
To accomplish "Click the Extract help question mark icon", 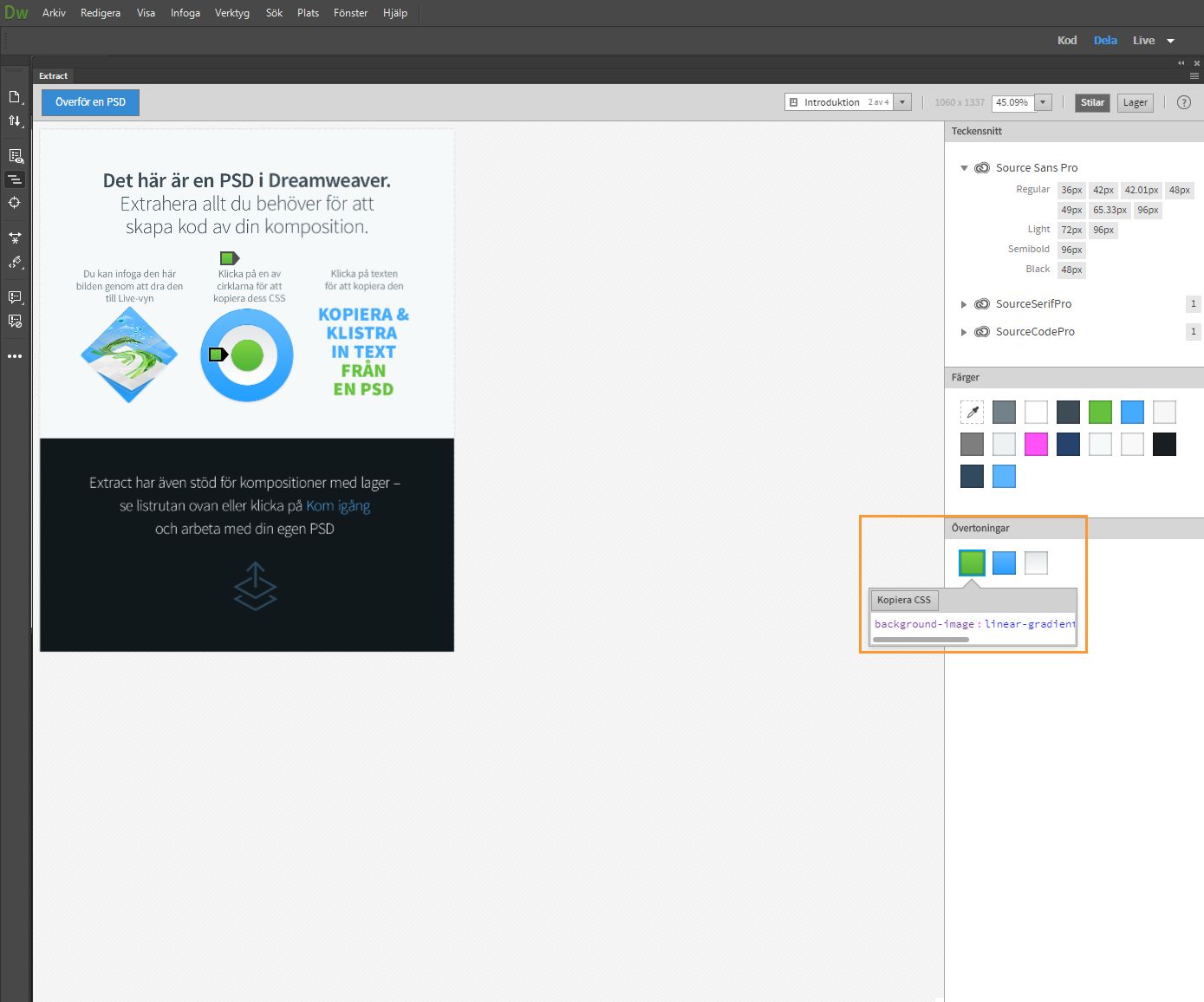I will coord(1184,102).
